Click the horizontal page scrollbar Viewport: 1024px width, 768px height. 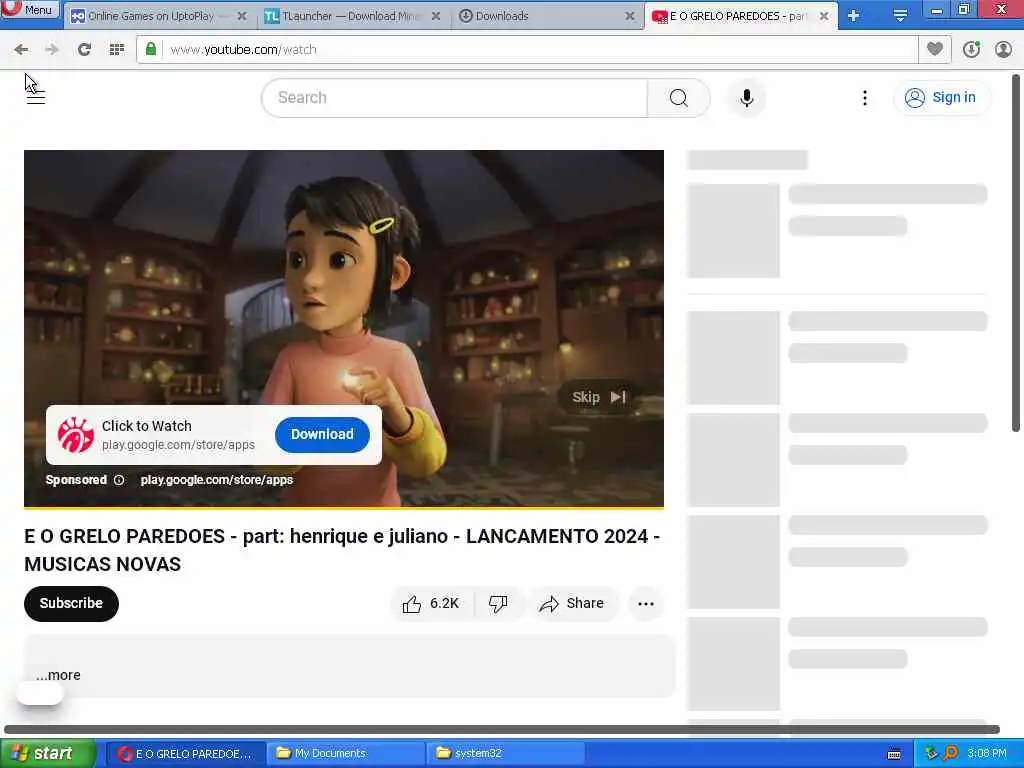tap(502, 729)
